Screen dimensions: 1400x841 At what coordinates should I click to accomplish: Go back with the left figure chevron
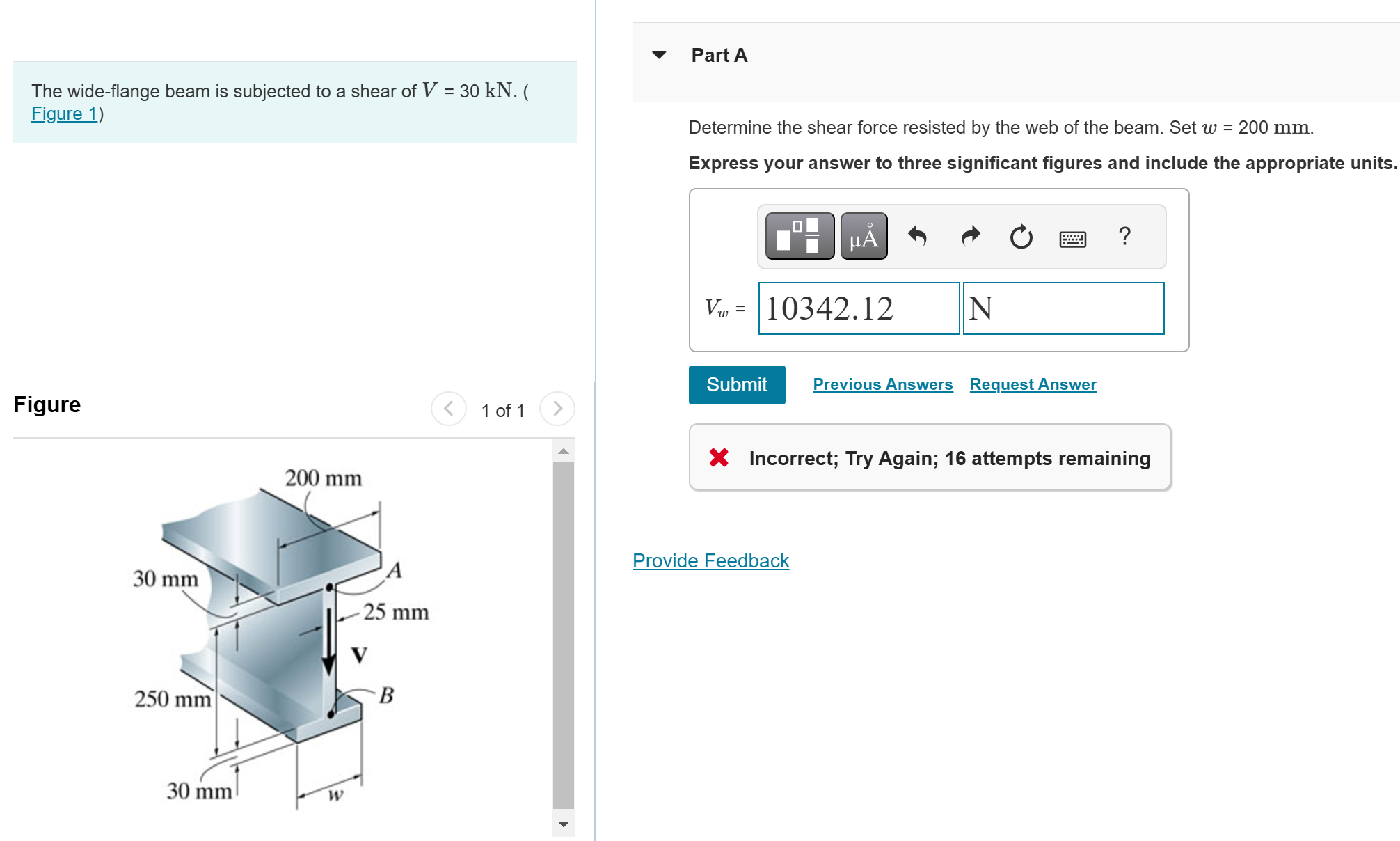click(x=449, y=409)
